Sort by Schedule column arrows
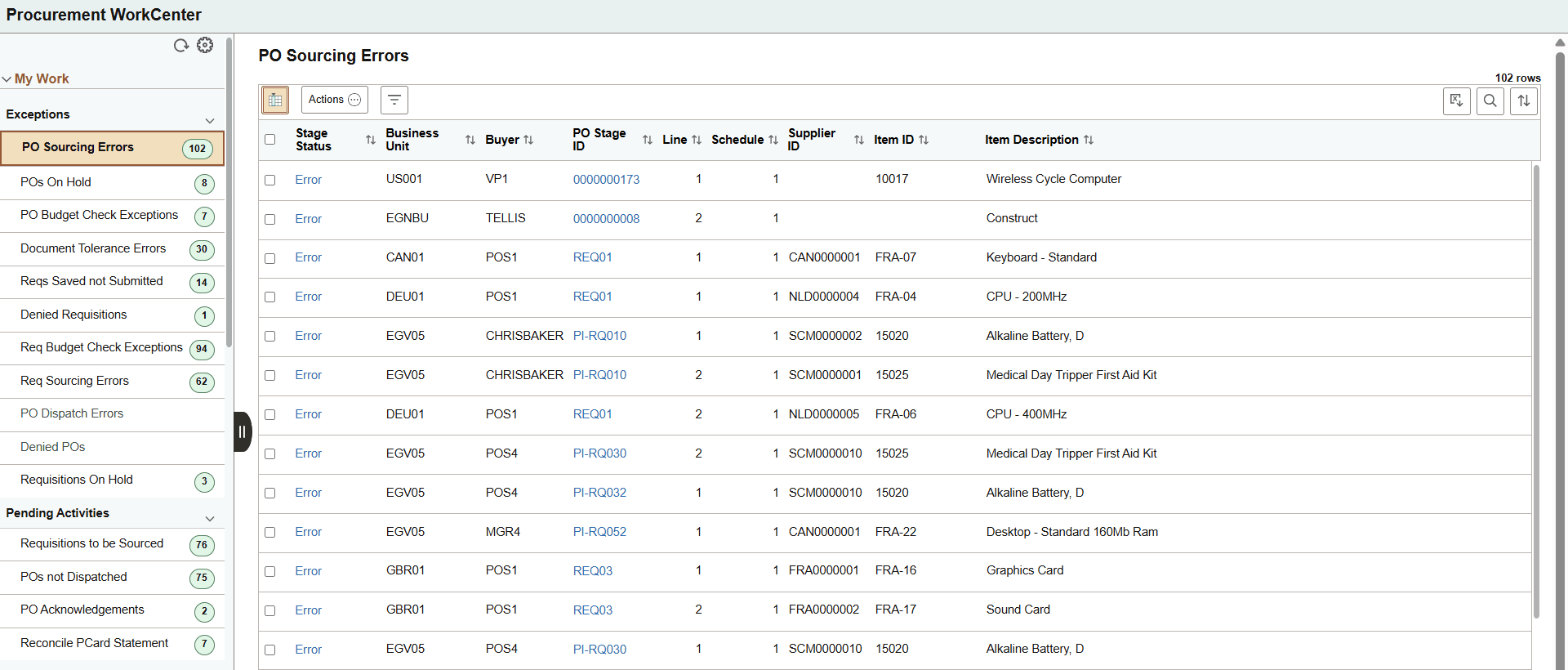1568x670 pixels. click(x=773, y=140)
